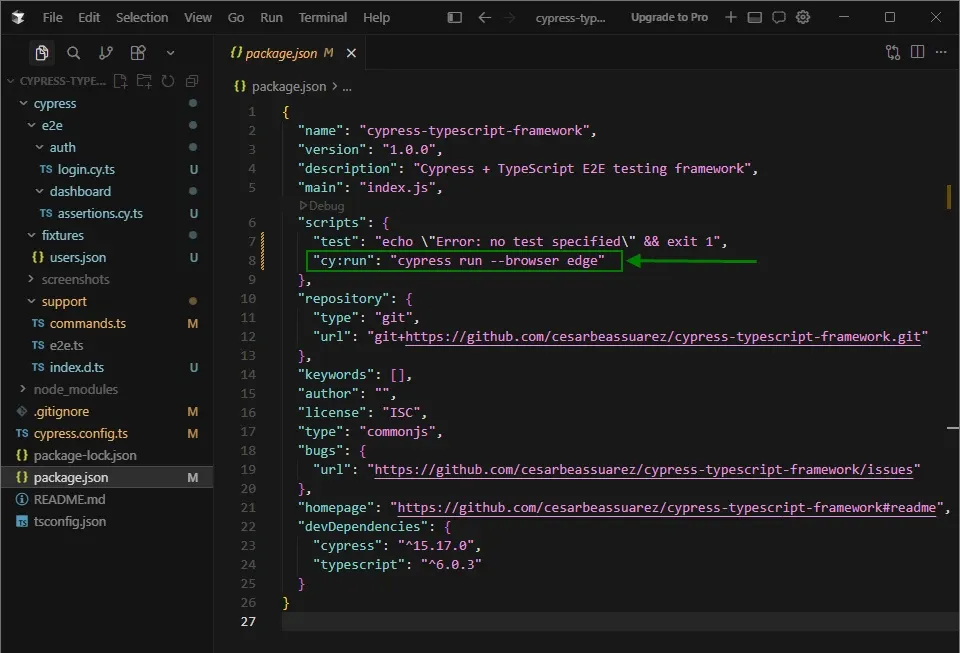Click the plus icon in title bar

click(x=730, y=17)
